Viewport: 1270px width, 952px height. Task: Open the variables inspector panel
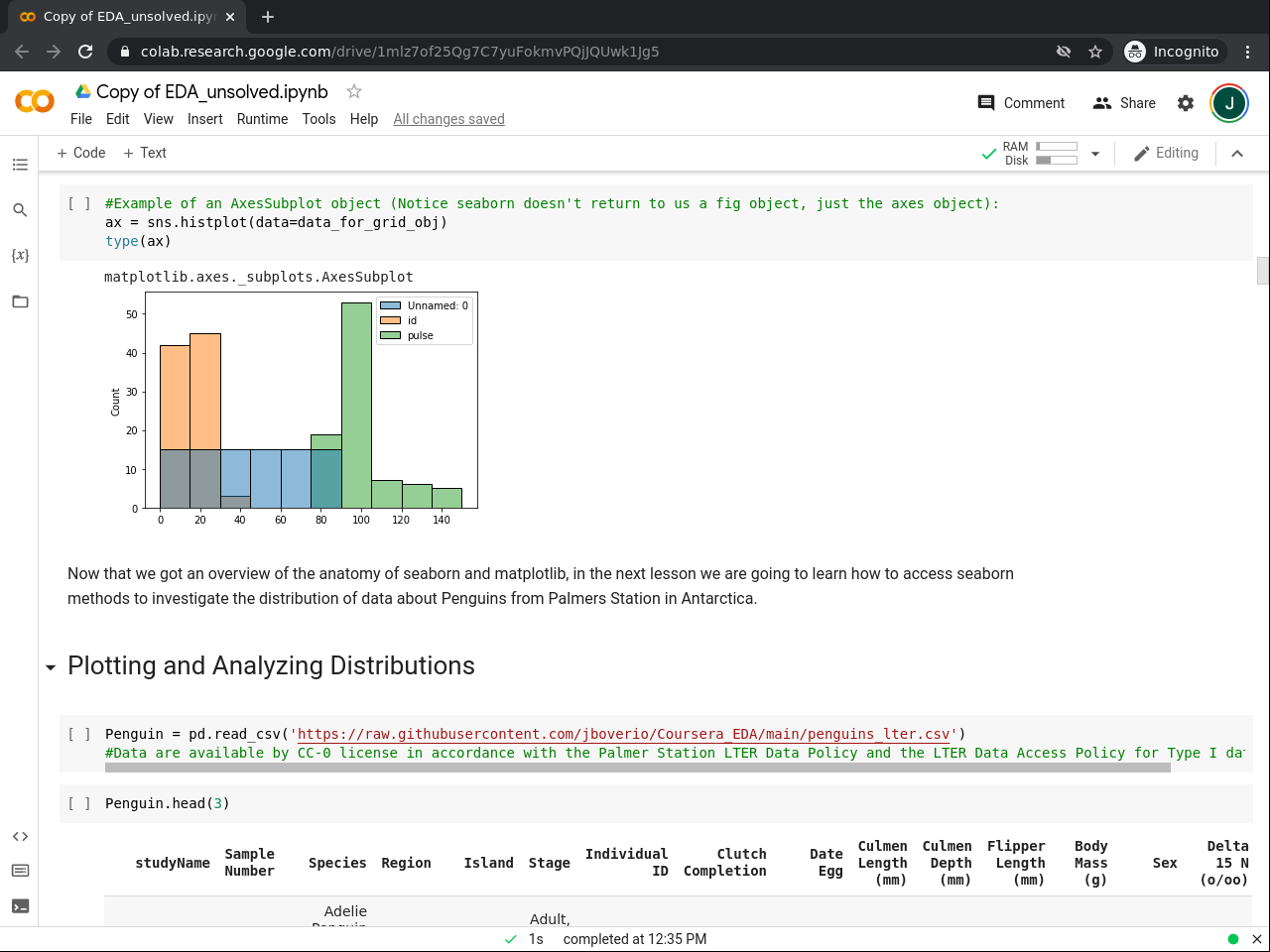coord(20,256)
